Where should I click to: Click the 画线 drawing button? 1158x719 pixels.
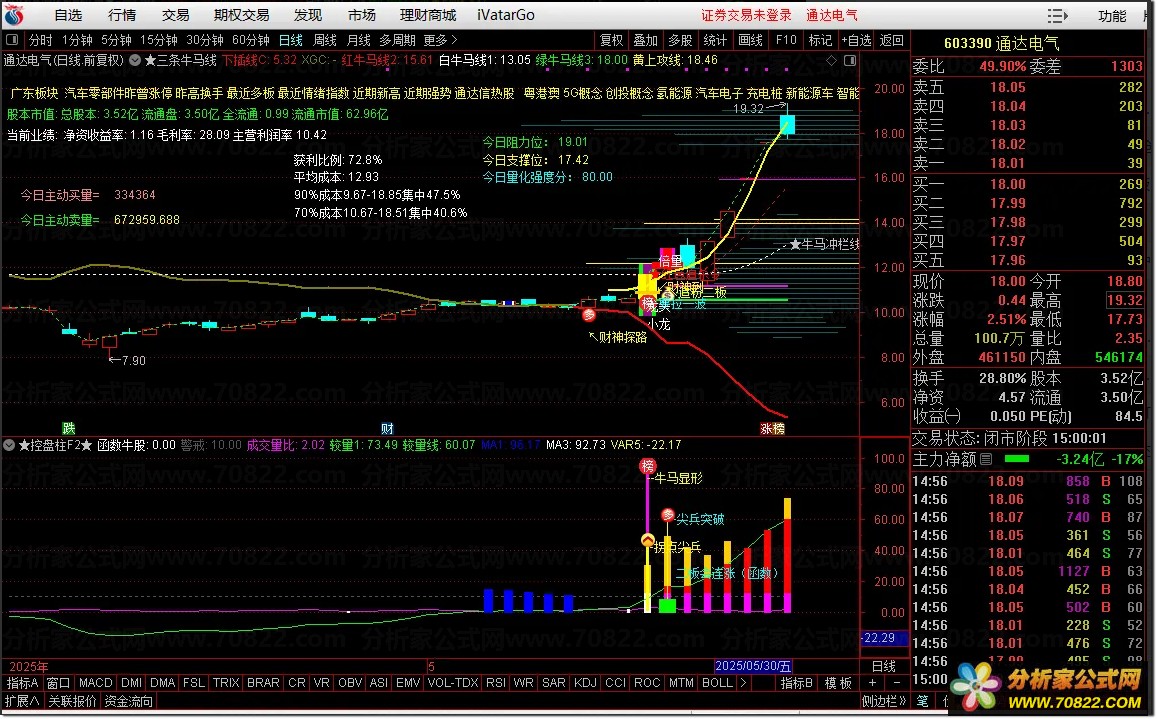click(750, 40)
